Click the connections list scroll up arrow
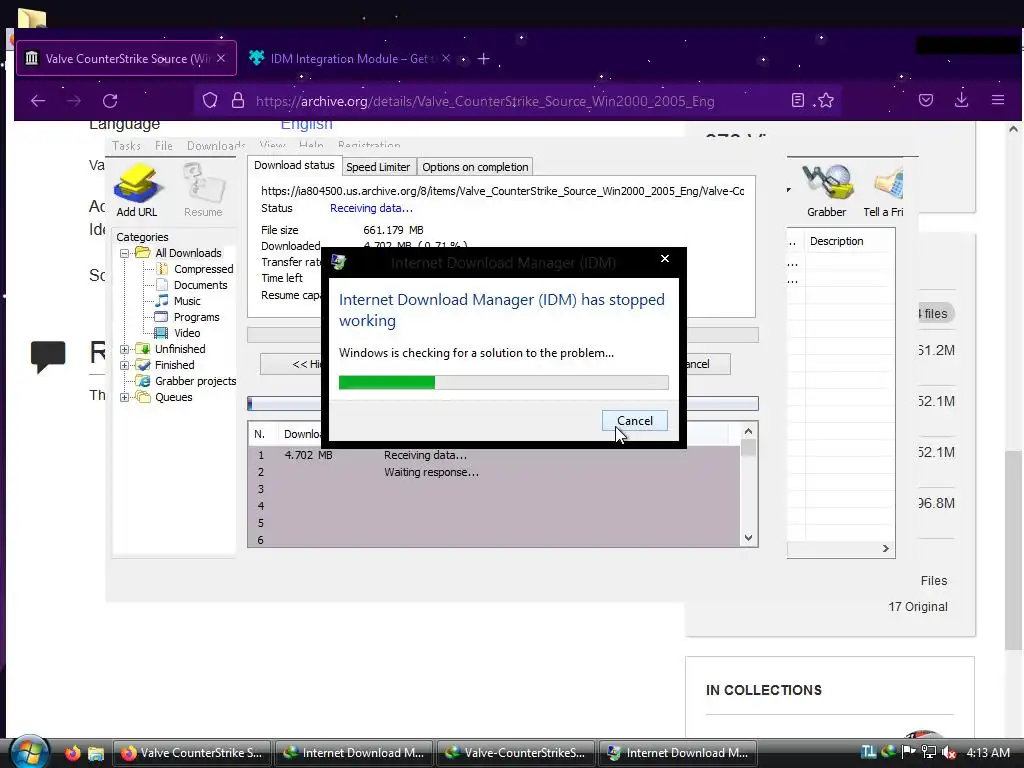 748,431
